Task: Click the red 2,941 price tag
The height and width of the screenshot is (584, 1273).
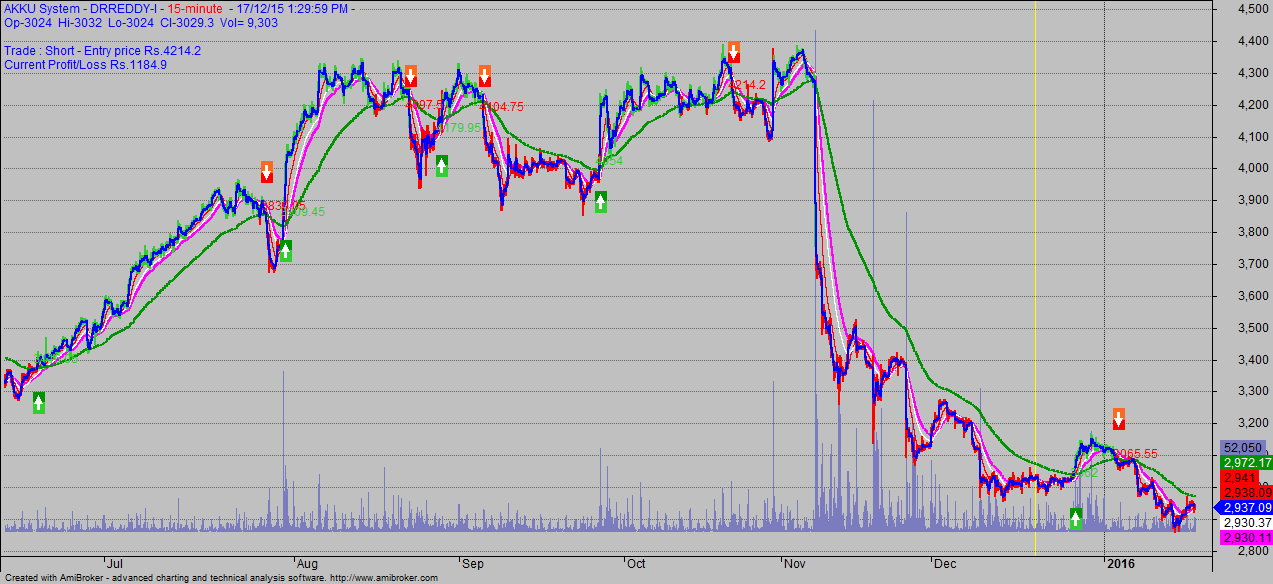Action: [x=1238, y=478]
